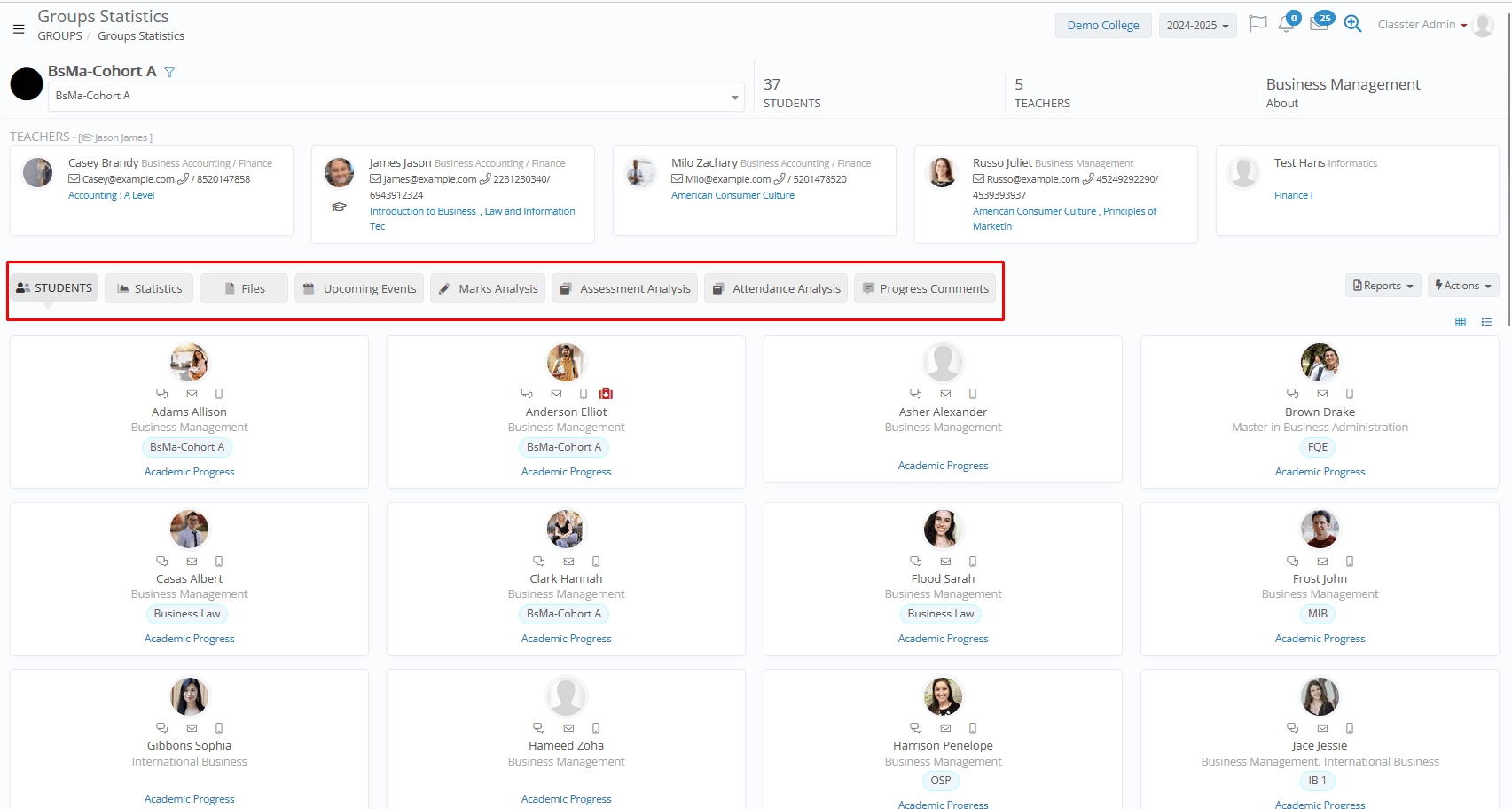The height and width of the screenshot is (809, 1512).
Task: Click chat icon under Adams Allison's photo
Action: click(161, 394)
